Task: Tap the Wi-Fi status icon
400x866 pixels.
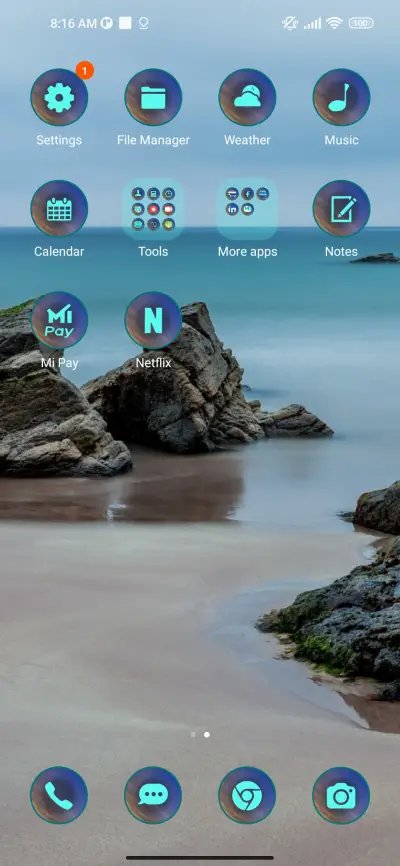Action: point(334,23)
